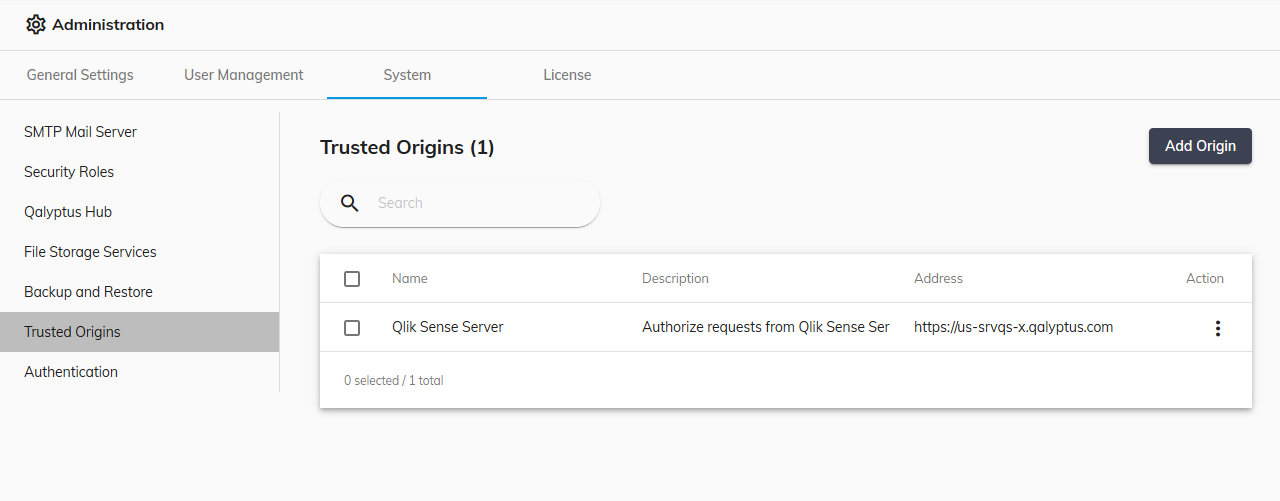Image resolution: width=1280 pixels, height=501 pixels.
Task: Open SMTP Mail Server settings
Action: click(x=139, y=132)
